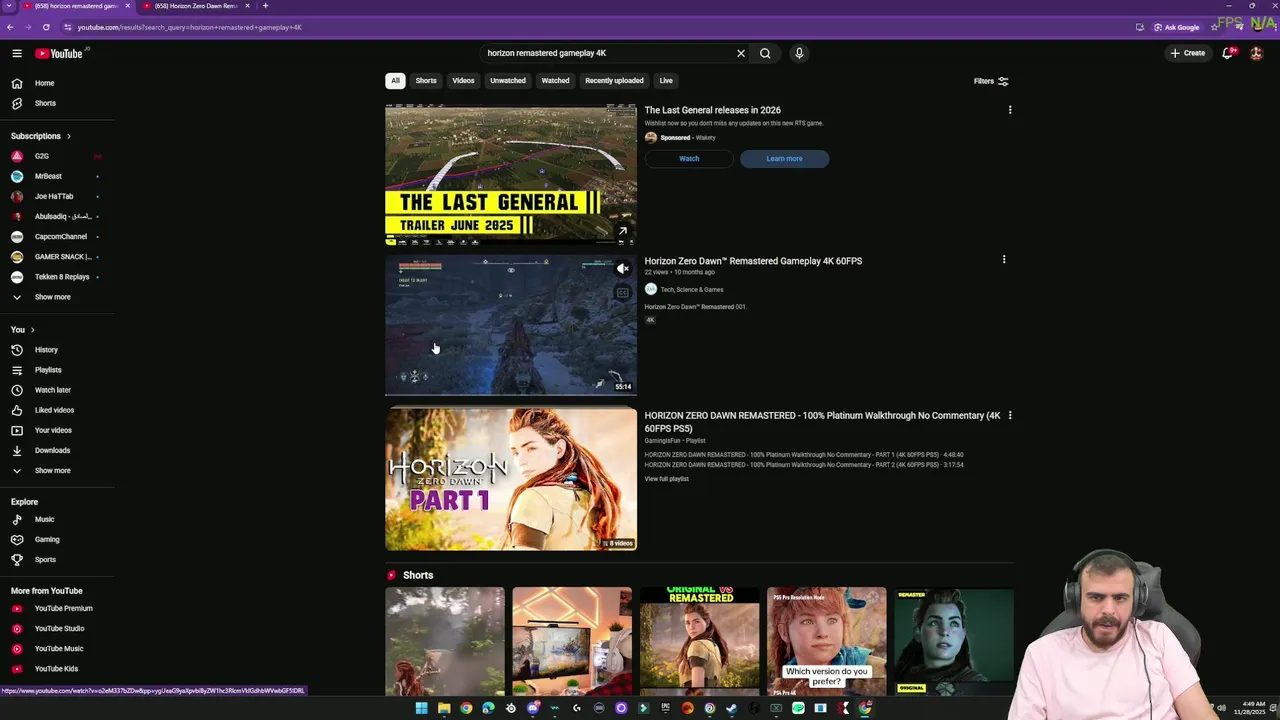1280x720 pixels.
Task: Open the notifications bell
Action: tap(1228, 53)
